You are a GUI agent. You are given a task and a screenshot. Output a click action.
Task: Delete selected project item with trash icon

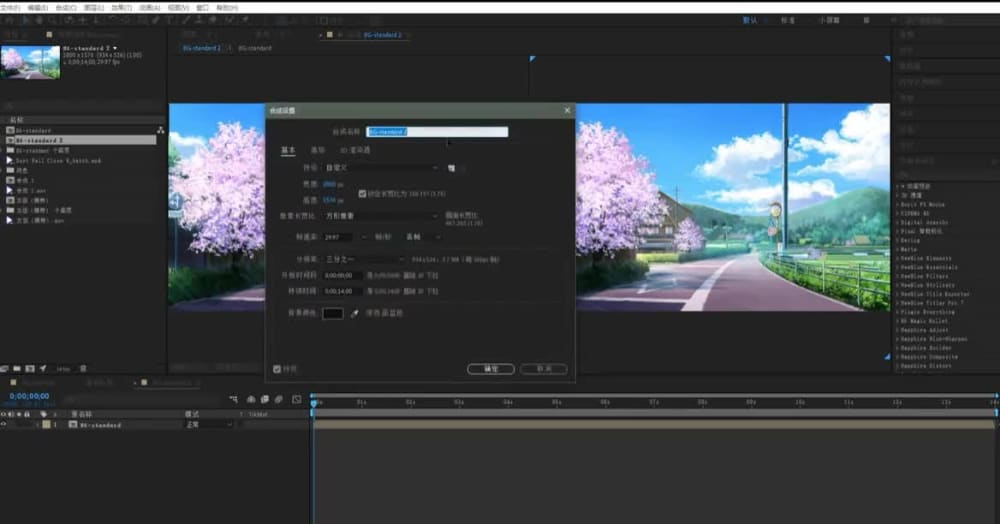point(83,368)
